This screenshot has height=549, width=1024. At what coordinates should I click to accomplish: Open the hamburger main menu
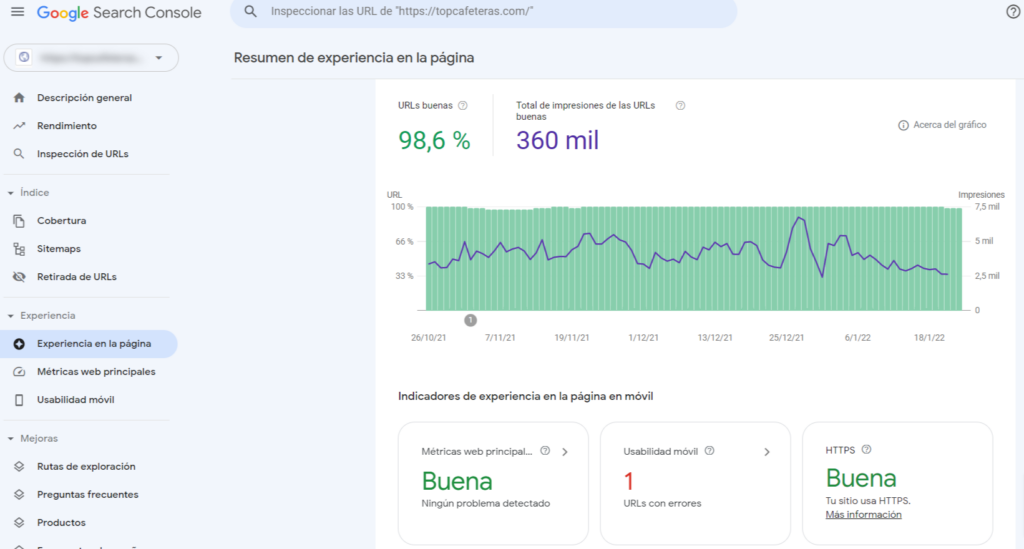[18, 12]
